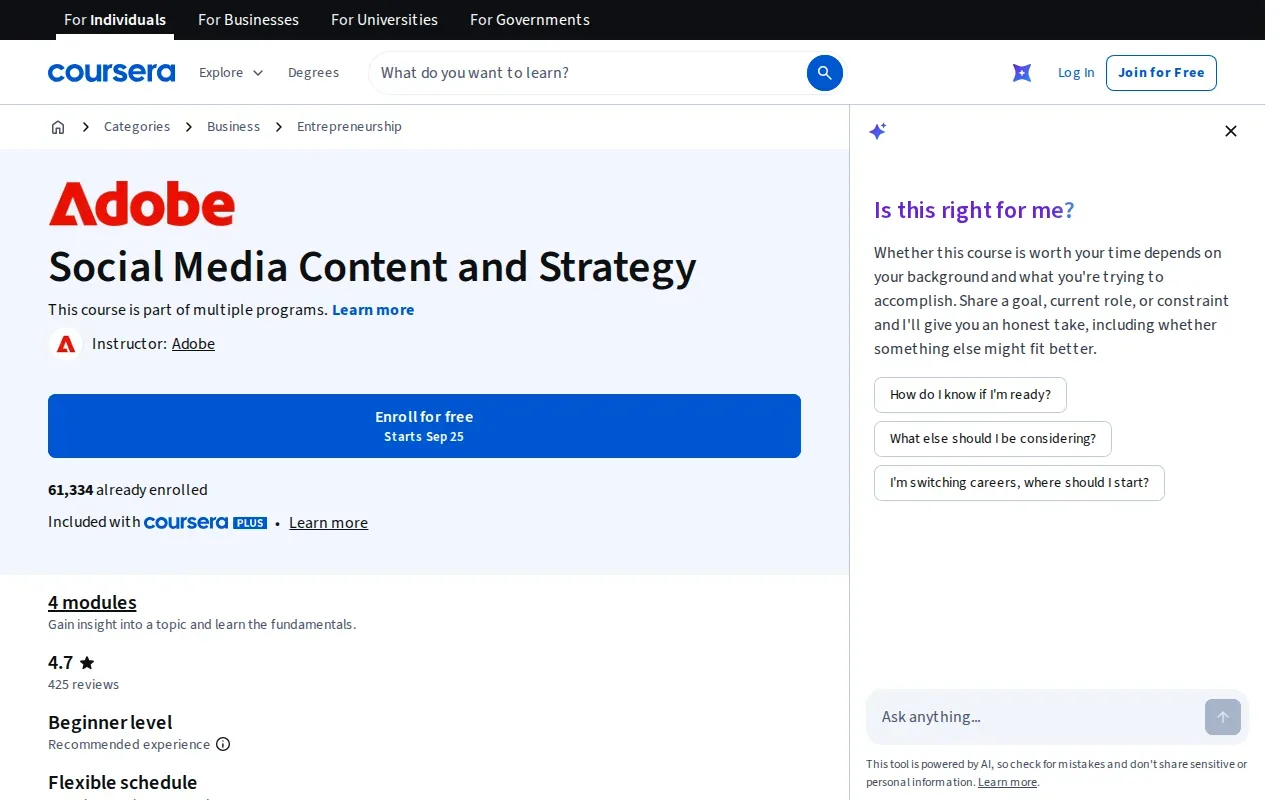Select "I'm switching careers" suggestion
The height and width of the screenshot is (800, 1280).
pos(1019,483)
